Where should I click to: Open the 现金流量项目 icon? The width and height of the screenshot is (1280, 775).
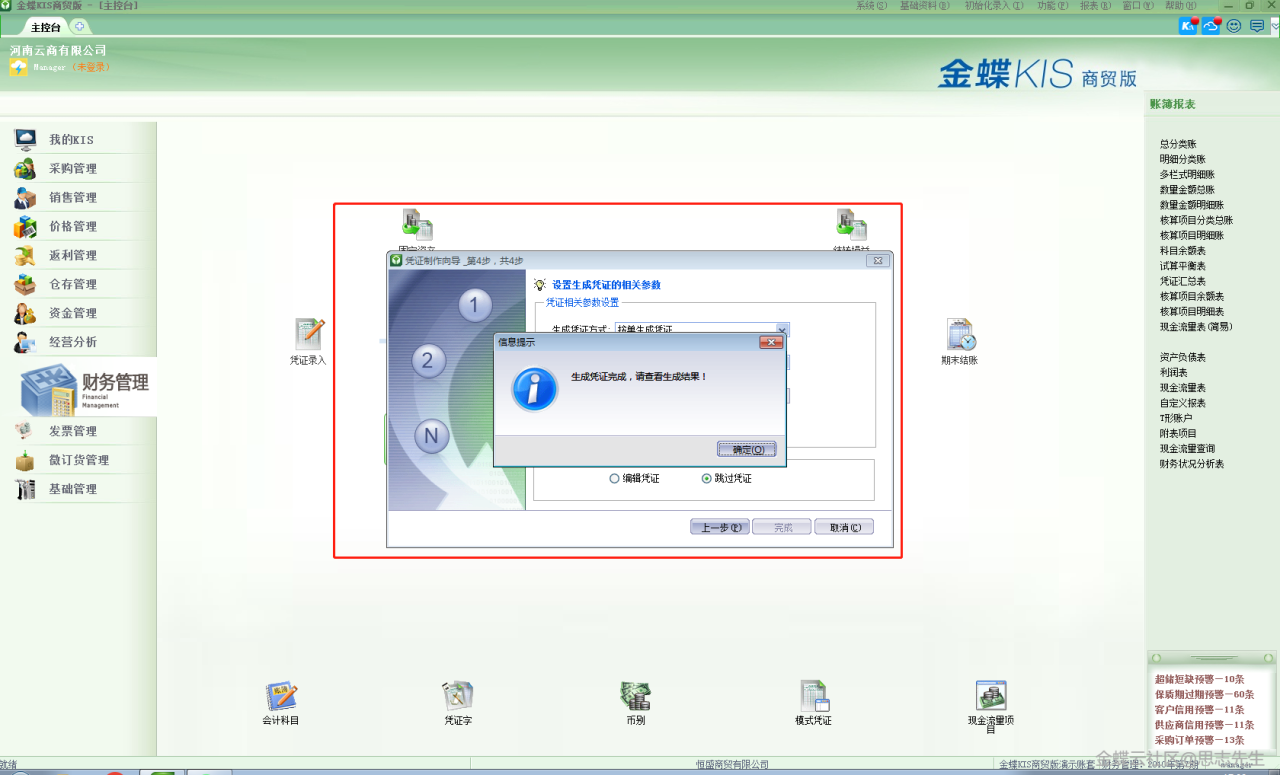990,696
